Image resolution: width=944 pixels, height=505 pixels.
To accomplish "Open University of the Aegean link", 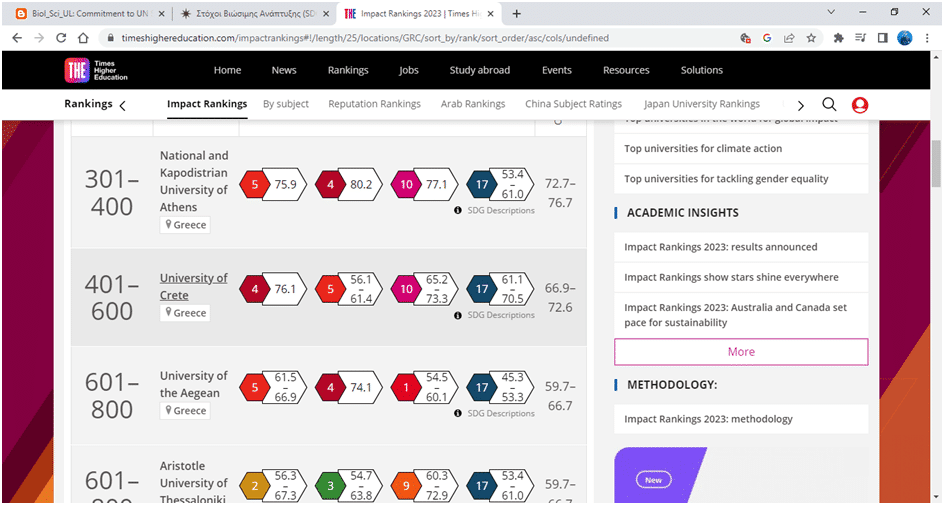I will click(x=193, y=384).
